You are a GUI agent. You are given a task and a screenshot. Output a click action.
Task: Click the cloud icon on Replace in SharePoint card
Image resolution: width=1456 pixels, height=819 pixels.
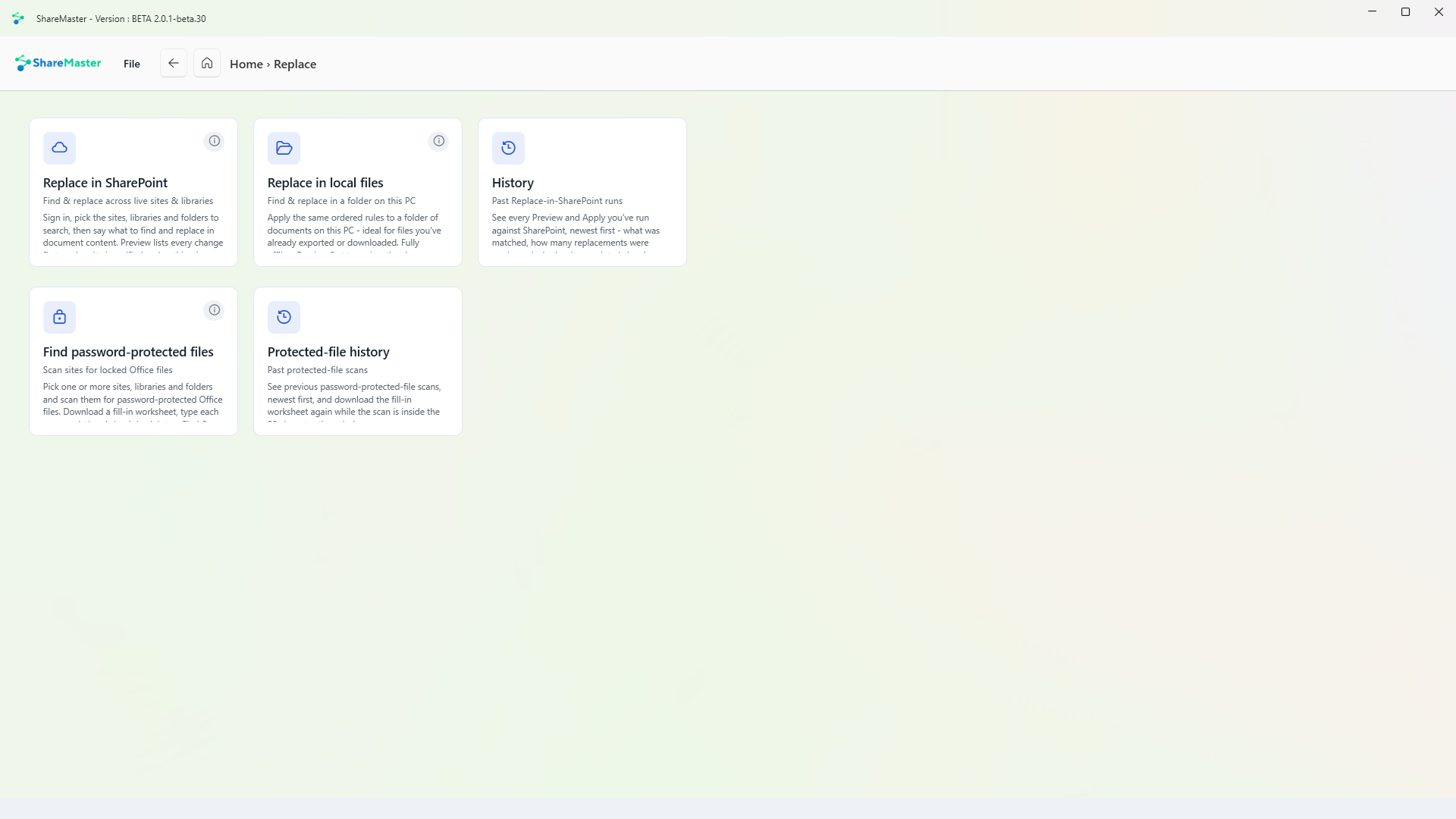[59, 148]
